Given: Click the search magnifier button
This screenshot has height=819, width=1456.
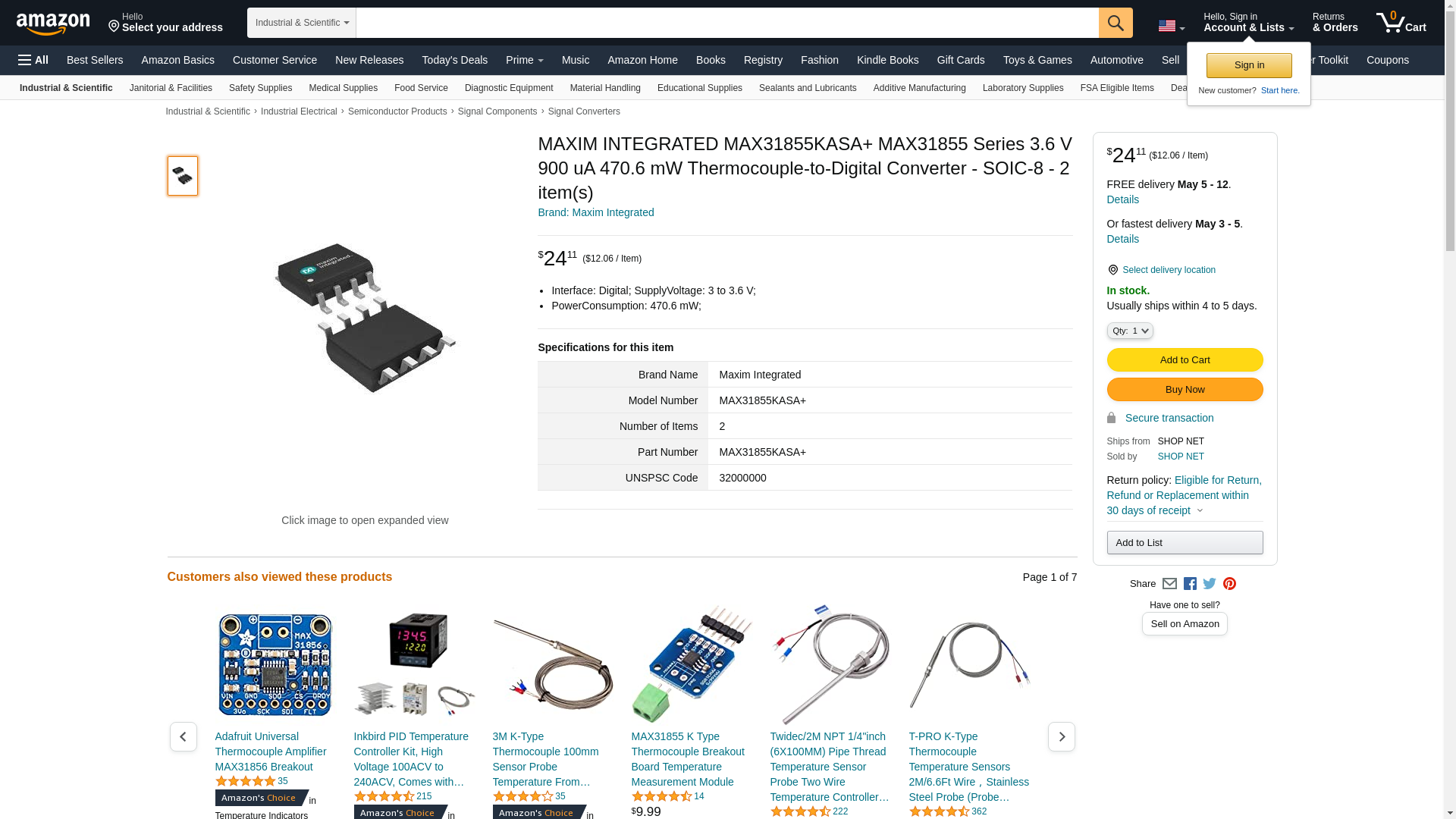Looking at the screenshot, I should click(x=1116, y=23).
